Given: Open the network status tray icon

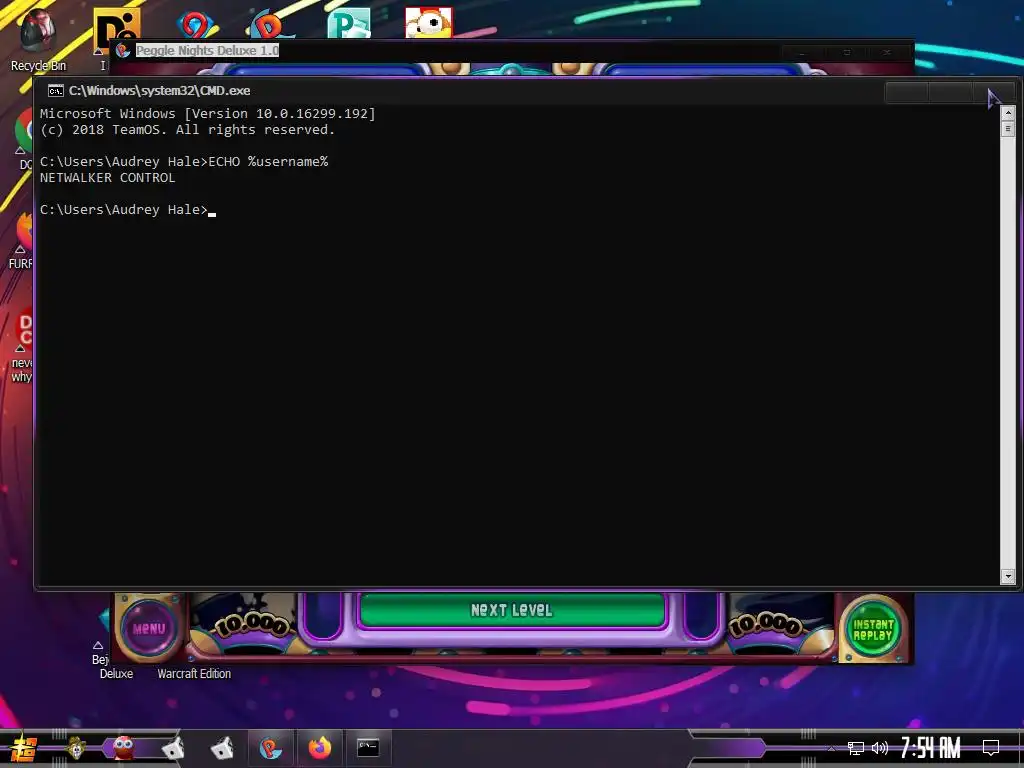Looking at the screenshot, I should 855,748.
